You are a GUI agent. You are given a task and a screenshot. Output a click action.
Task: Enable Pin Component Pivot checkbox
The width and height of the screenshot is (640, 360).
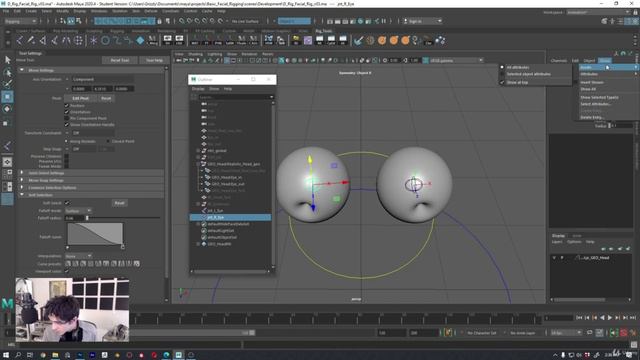pyautogui.click(x=67, y=118)
